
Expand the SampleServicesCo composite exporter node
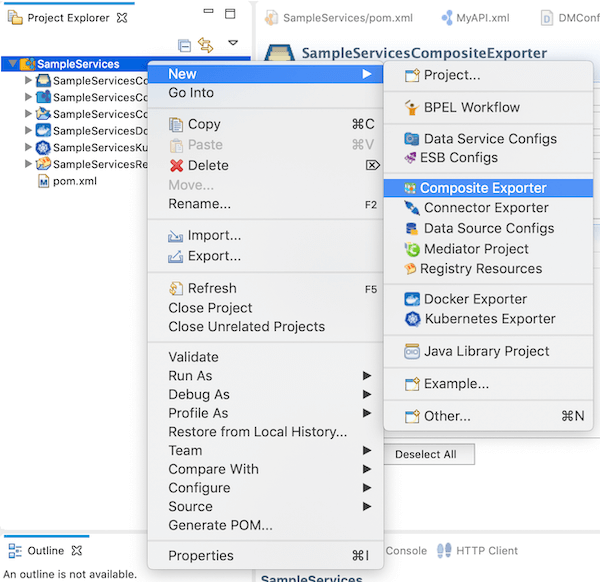tap(28, 80)
